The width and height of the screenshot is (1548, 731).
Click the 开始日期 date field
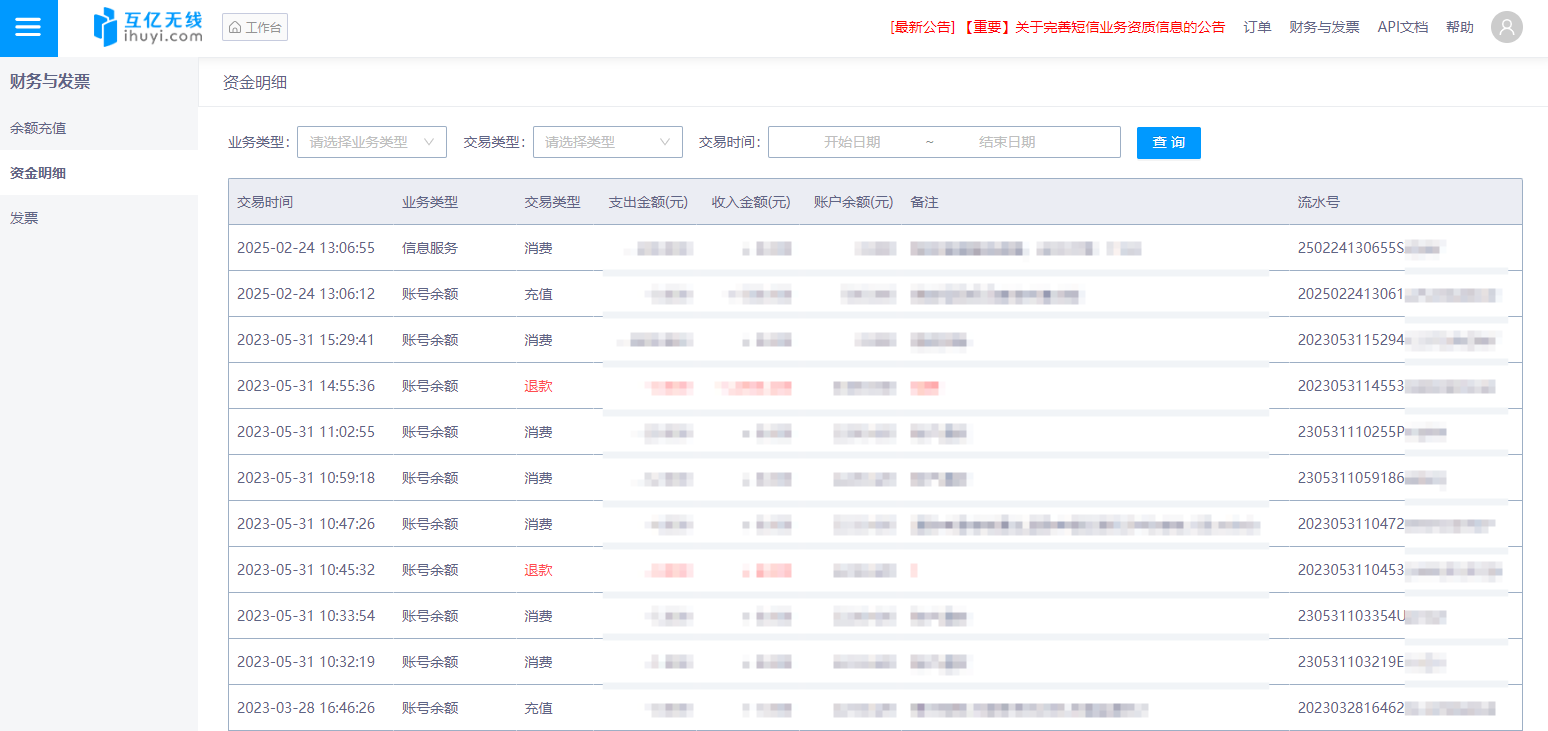point(852,142)
